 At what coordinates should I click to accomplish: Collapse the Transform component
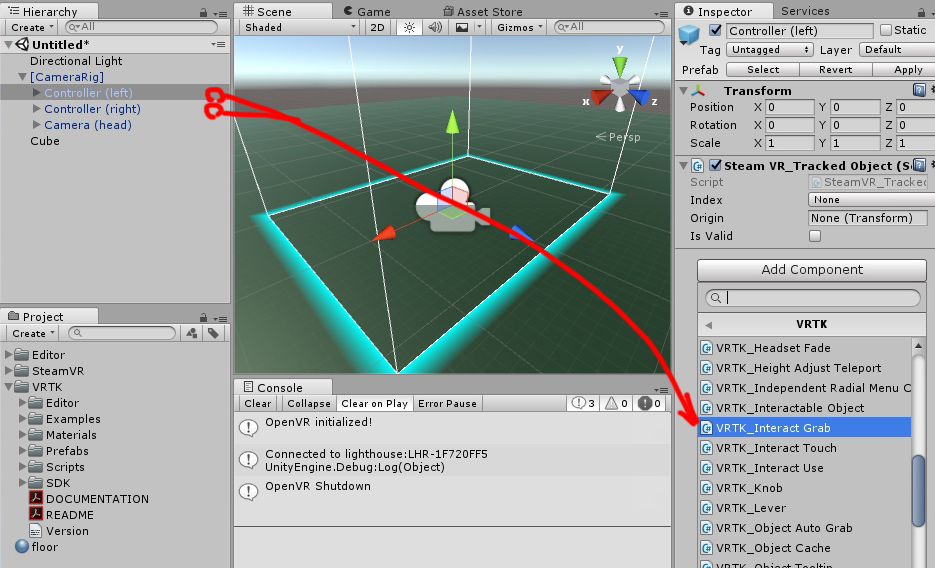click(x=684, y=91)
